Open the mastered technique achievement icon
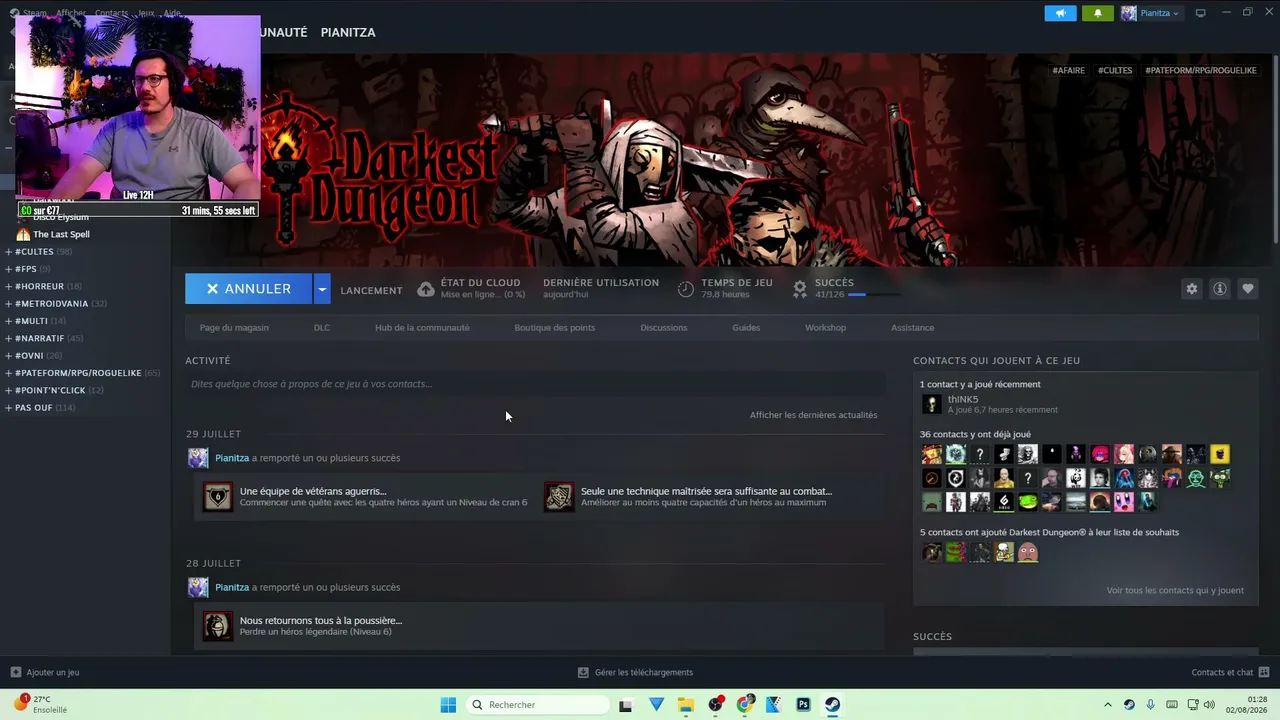1280x720 pixels. pos(559,496)
